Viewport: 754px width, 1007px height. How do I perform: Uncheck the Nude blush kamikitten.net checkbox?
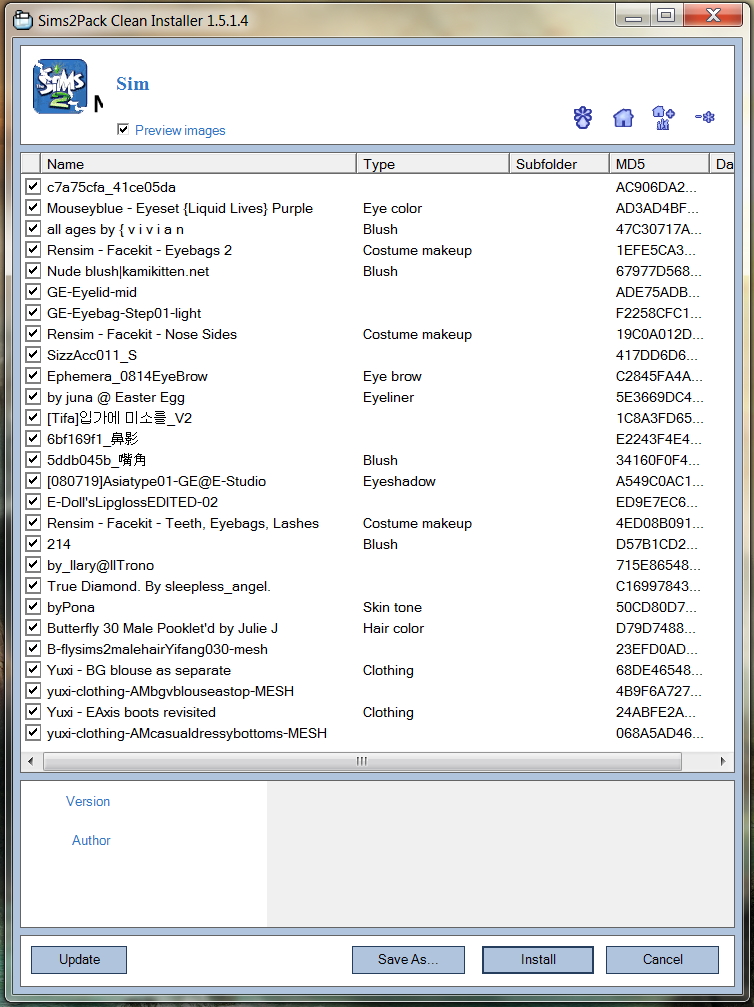33,271
